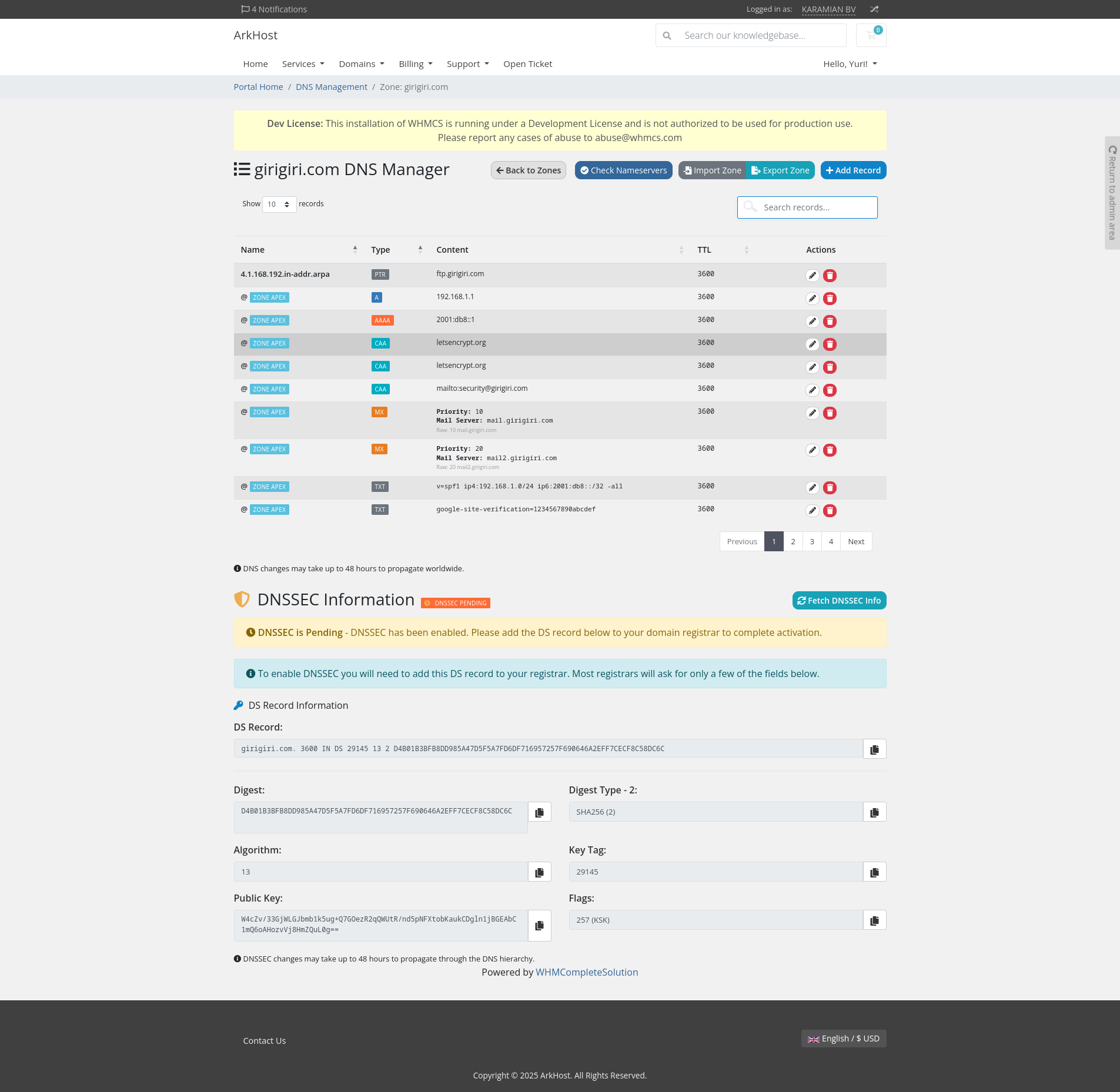Viewport: 1120px width, 1092px height.
Task: Edit the PTR record for ftp.girigiri.com
Action: 812,276
